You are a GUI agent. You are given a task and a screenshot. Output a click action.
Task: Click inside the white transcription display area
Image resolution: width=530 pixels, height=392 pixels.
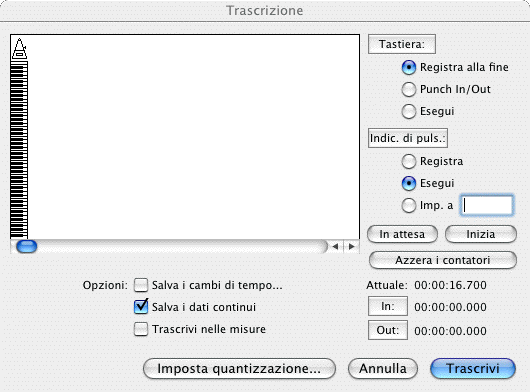pos(193,137)
